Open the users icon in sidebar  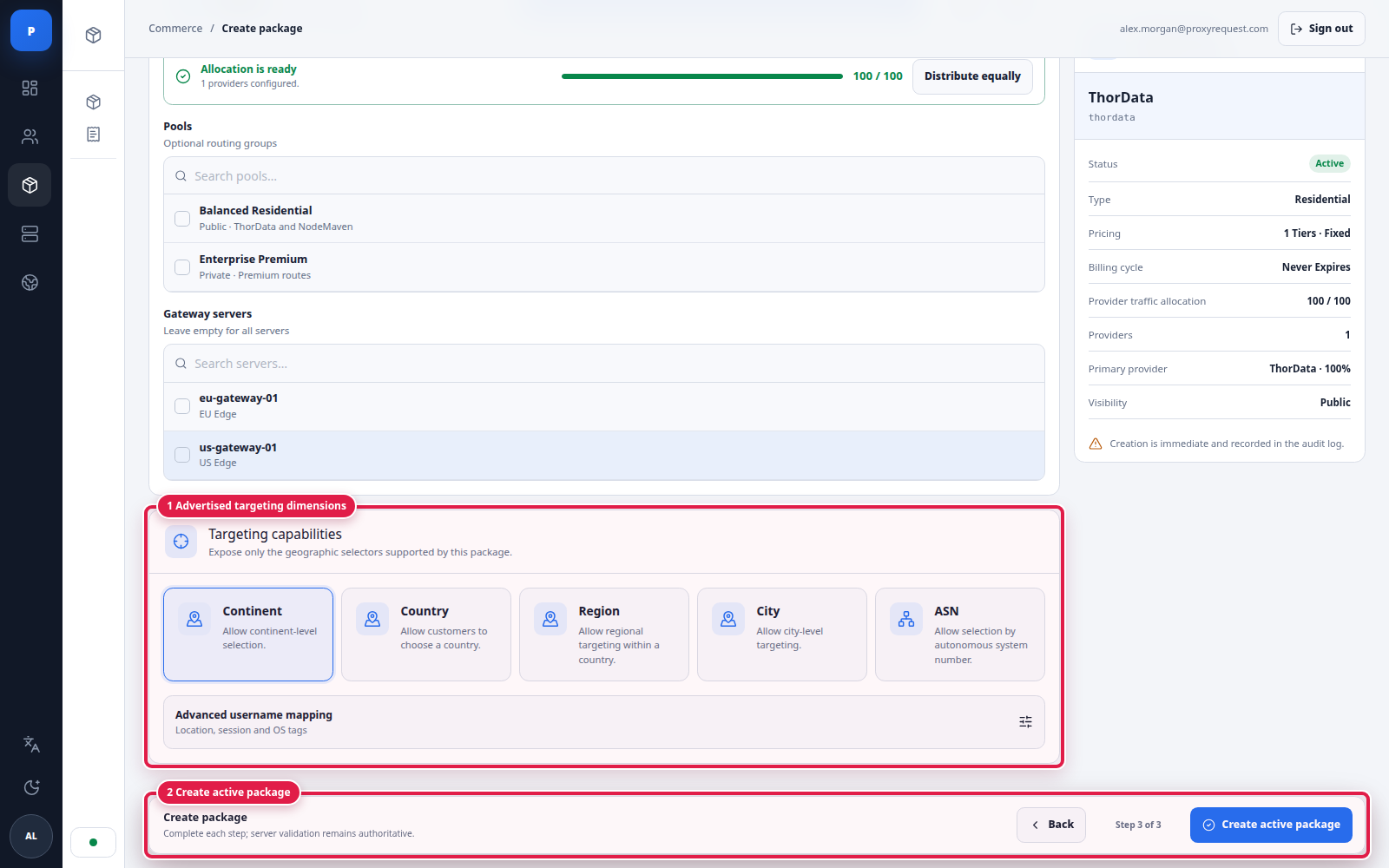30,136
